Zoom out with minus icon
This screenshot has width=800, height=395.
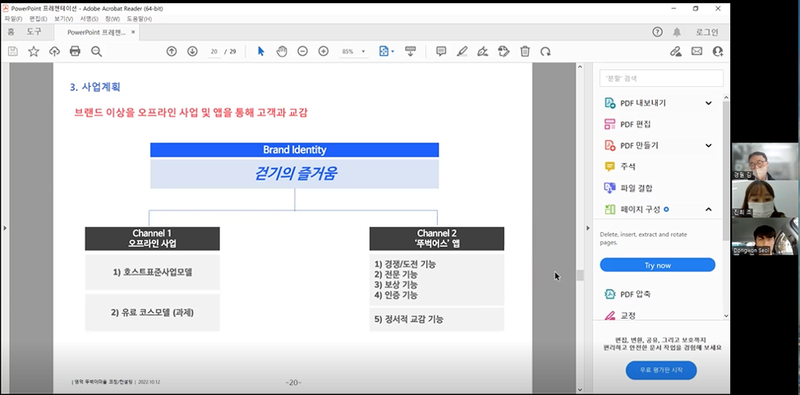pyautogui.click(x=303, y=51)
